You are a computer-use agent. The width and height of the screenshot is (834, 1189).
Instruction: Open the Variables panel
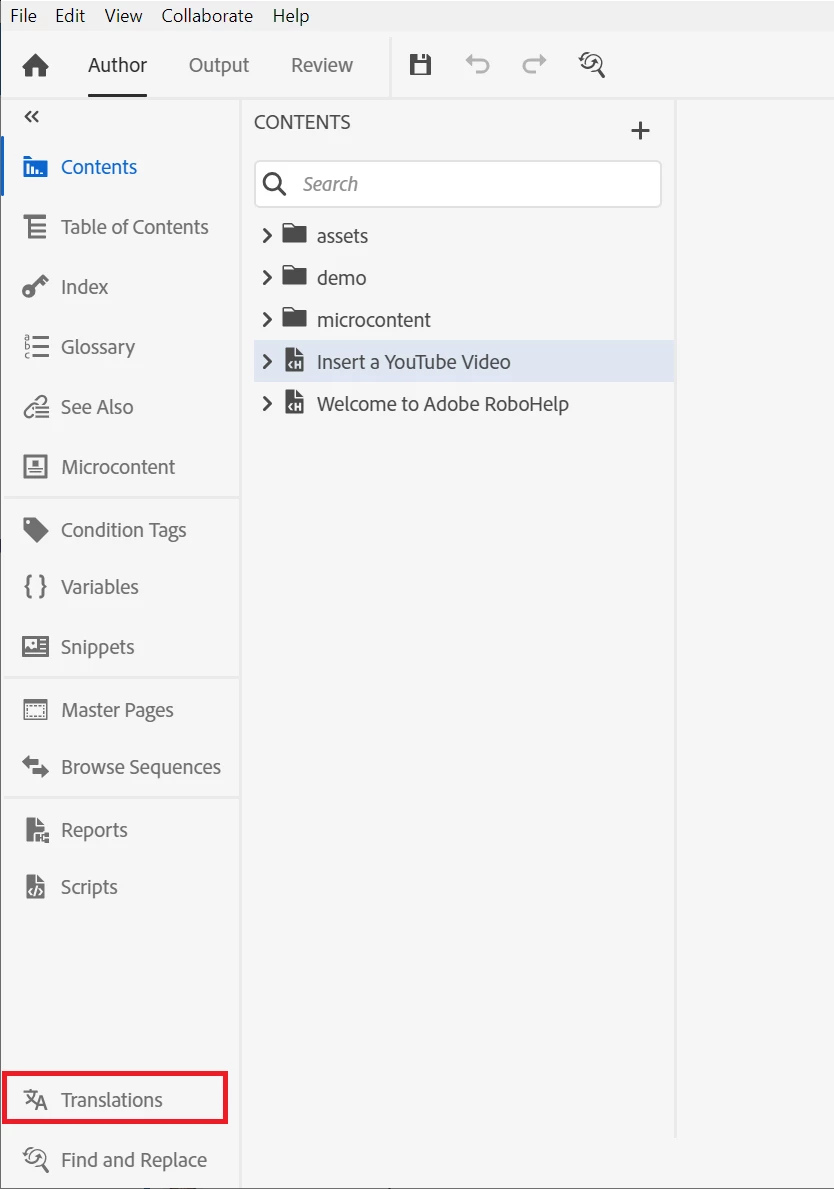coord(121,586)
